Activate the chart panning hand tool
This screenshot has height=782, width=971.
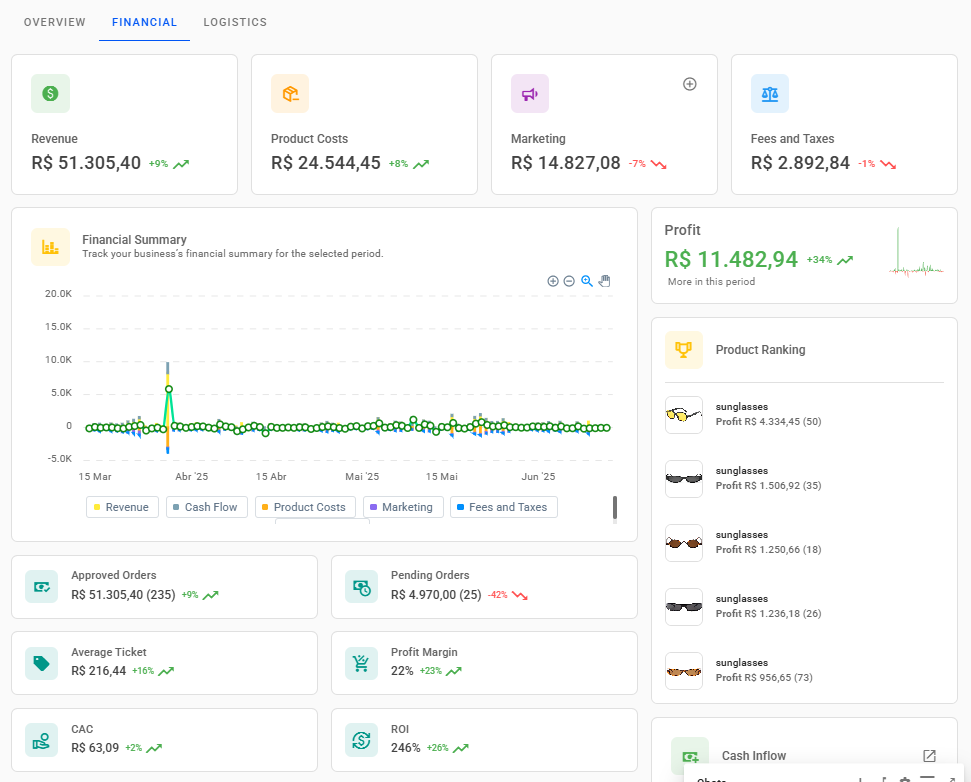(x=604, y=281)
